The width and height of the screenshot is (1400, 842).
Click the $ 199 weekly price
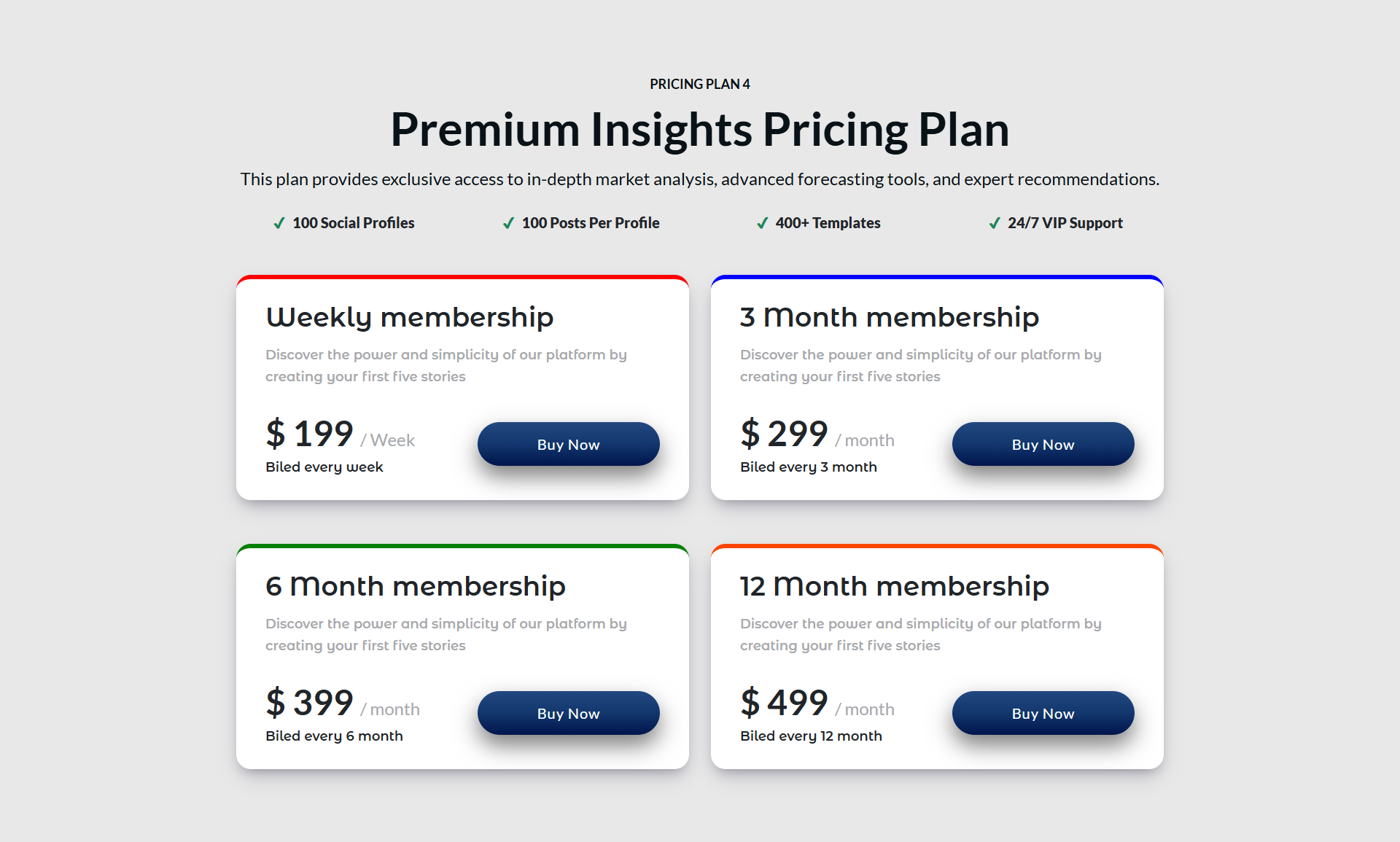pos(310,434)
